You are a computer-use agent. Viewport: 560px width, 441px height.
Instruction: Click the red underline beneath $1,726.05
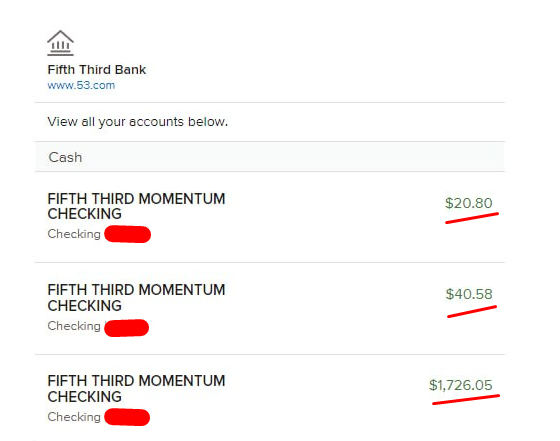point(466,400)
